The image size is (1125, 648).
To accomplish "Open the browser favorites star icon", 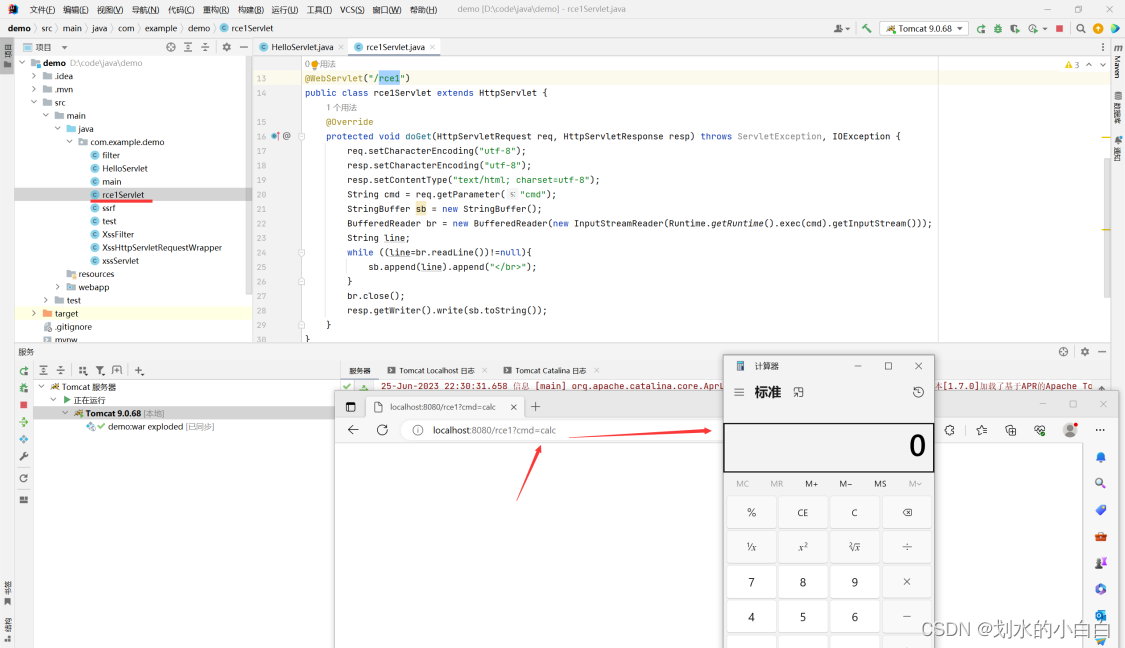I will click(982, 430).
